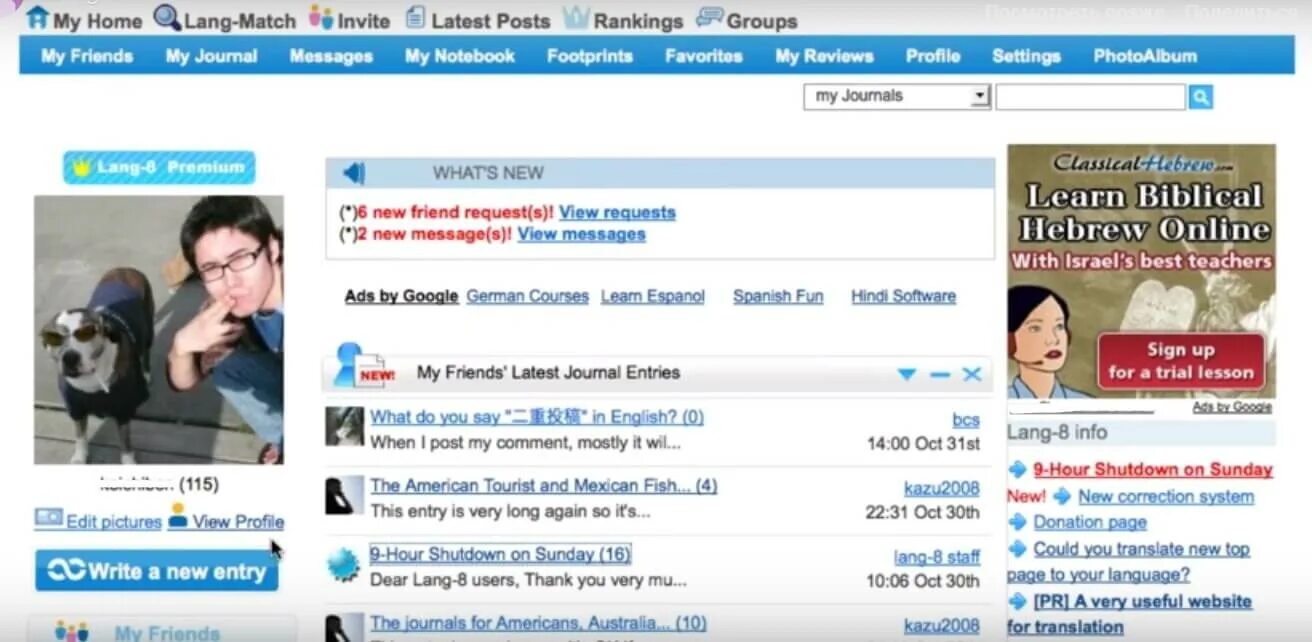This screenshot has width=1312, height=642.
Task: Click Learn Espanol ad link
Action: 653,296
